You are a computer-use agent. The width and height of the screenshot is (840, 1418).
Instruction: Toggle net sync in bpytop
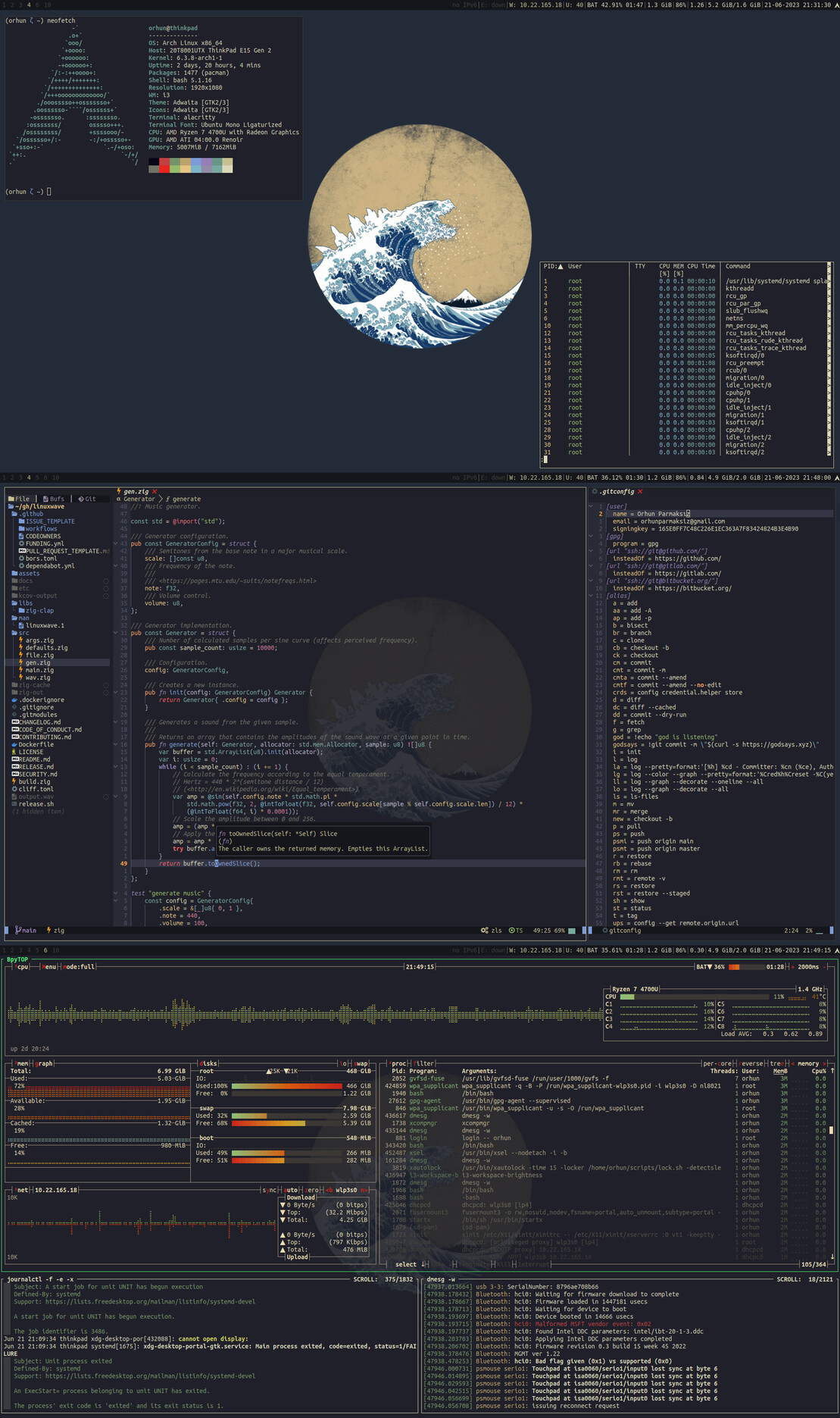[270, 1190]
